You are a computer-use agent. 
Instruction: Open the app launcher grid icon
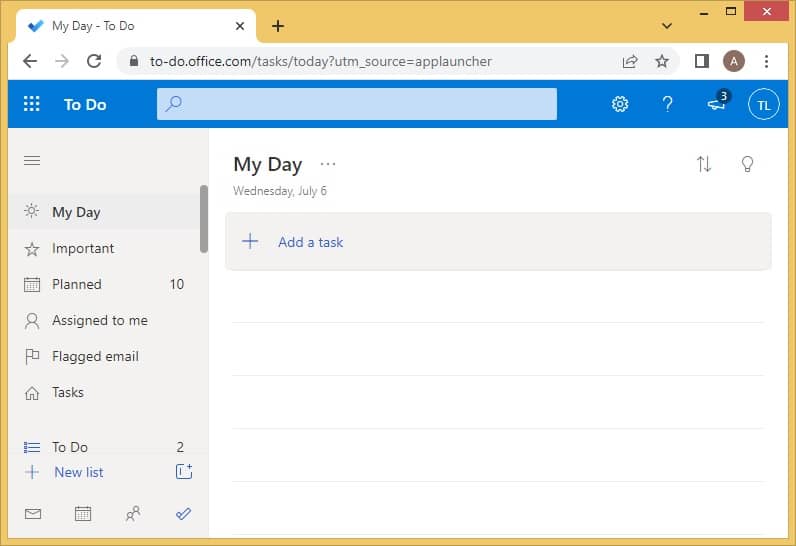[x=31, y=104]
